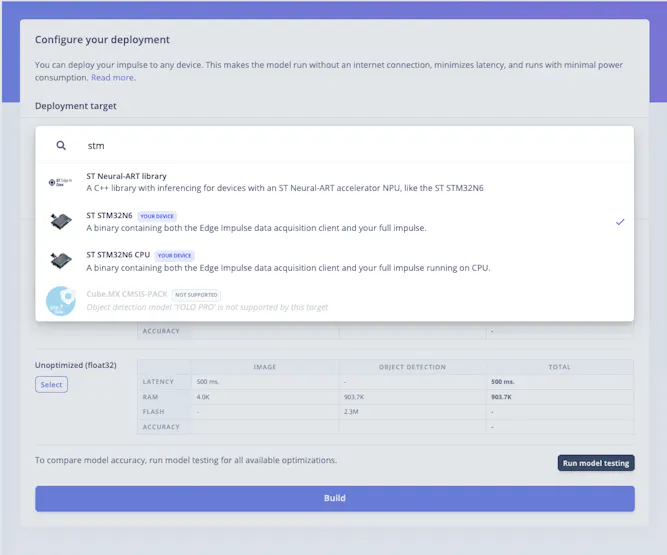Click the deployment target search field containing 'stm'

pos(334,145)
